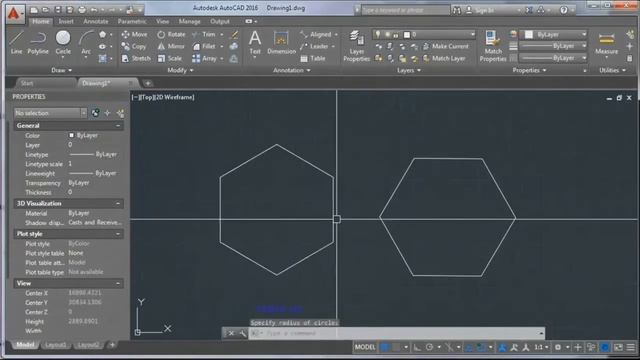The image size is (640, 360).
Task: Click the Array tool
Action: click(x=204, y=59)
